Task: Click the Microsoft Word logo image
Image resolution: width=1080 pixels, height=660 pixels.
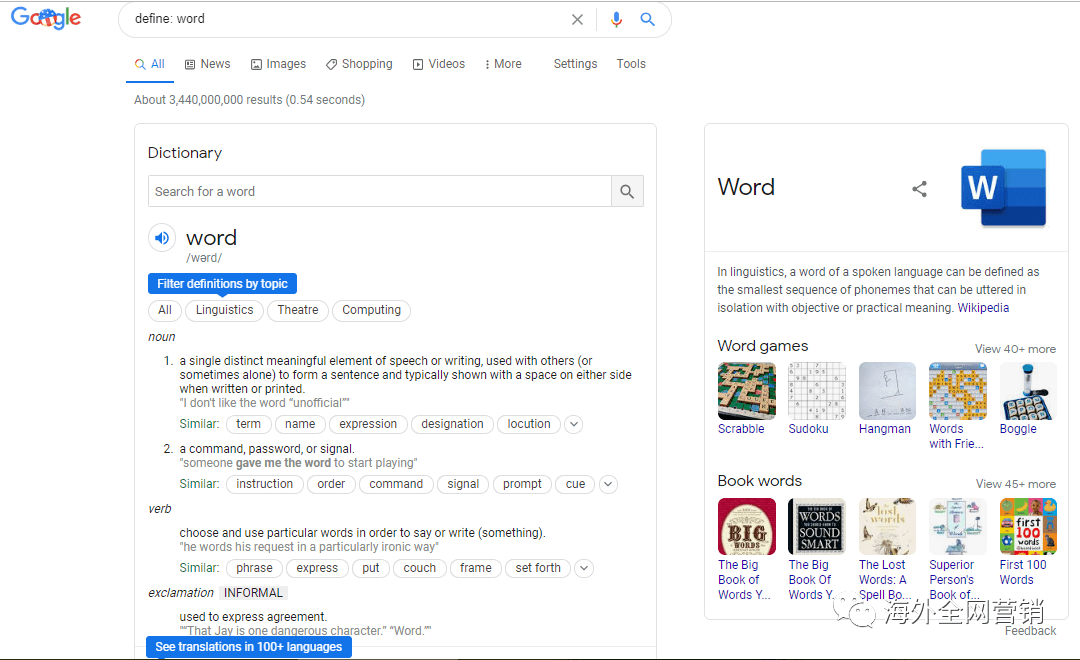Action: 1003,188
